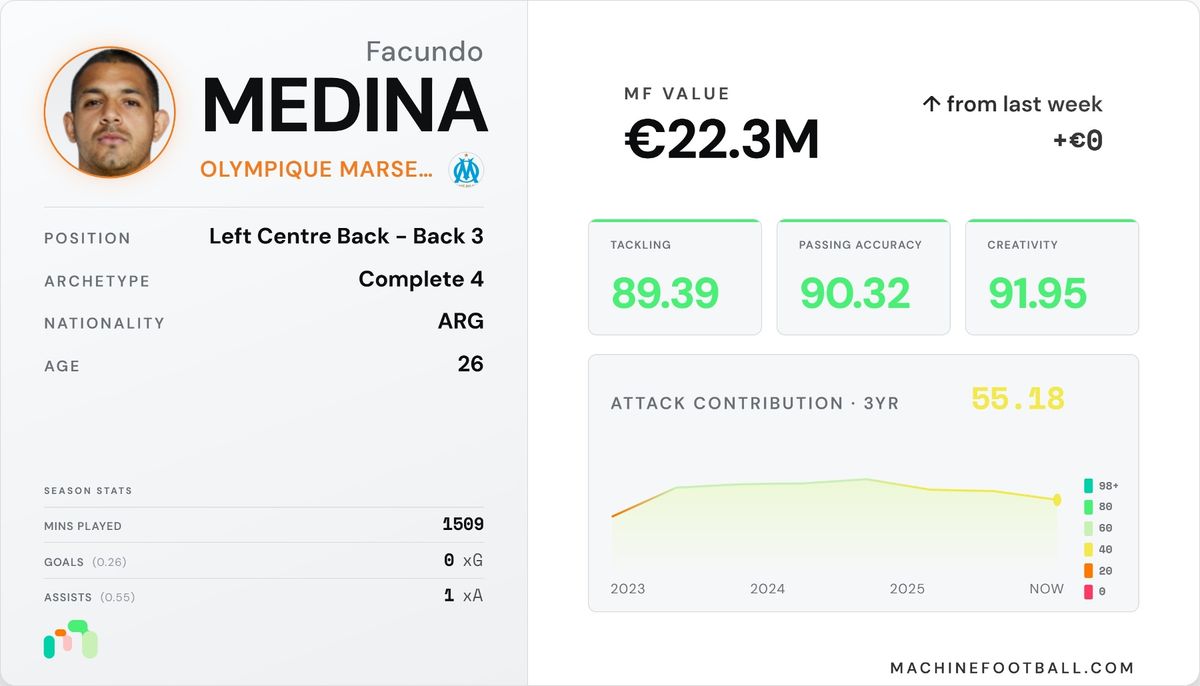Select the orange 20 legend swatch
The height and width of the screenshot is (686, 1200).
pos(1088,571)
